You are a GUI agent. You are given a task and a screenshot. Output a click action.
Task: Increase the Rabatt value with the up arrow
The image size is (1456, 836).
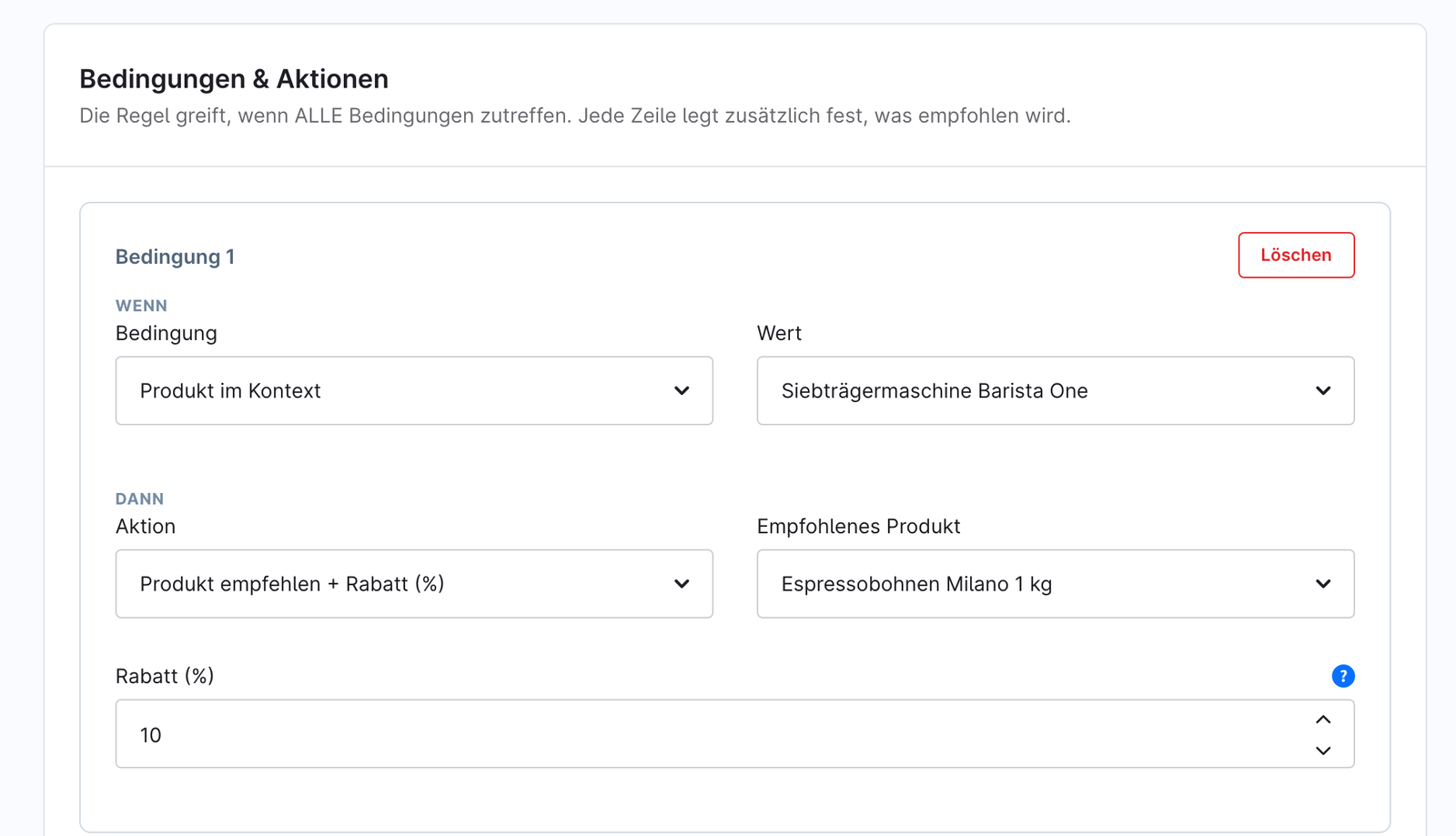(x=1323, y=720)
